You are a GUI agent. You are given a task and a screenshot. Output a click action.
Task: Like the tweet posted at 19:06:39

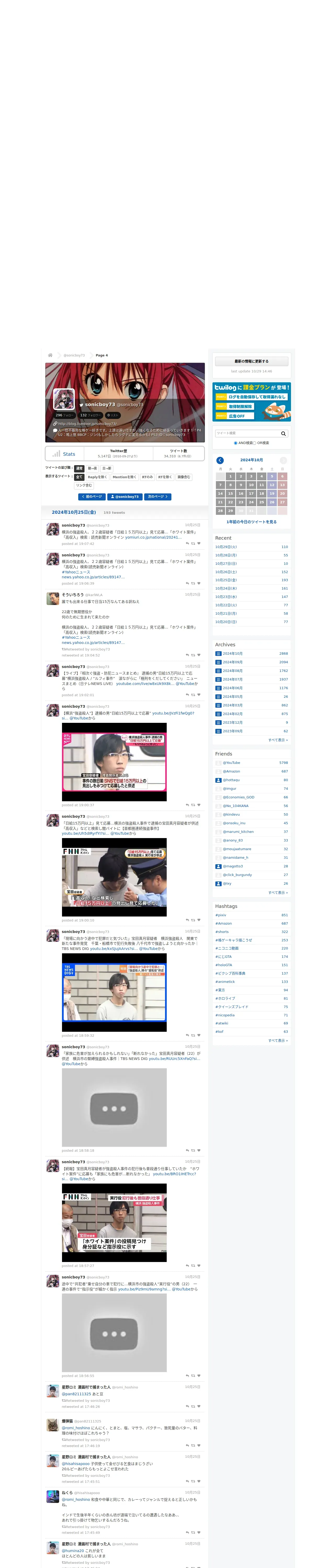(199, 583)
